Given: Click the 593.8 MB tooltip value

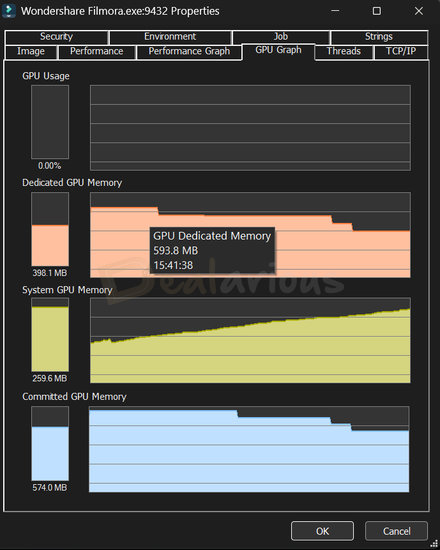Looking at the screenshot, I should [x=176, y=250].
